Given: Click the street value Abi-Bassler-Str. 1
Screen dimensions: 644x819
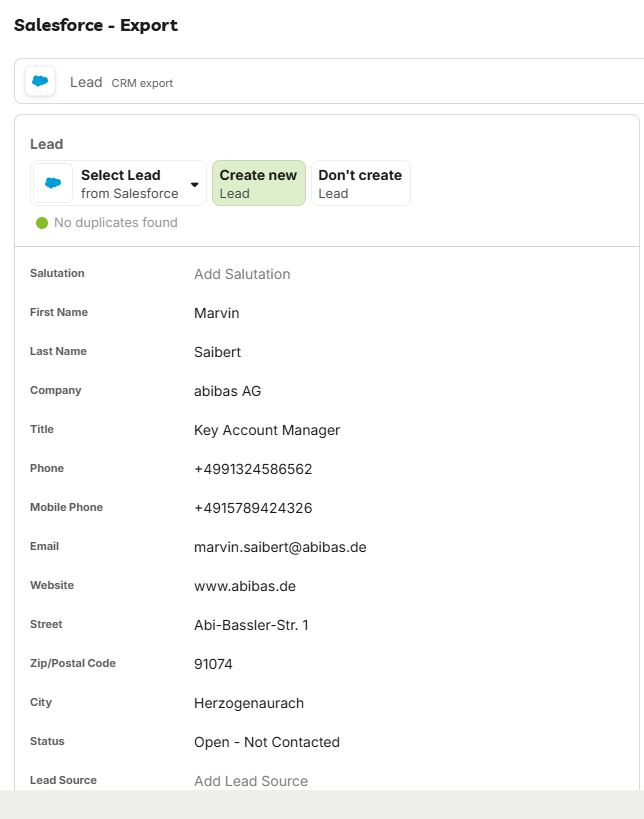Looking at the screenshot, I should [251, 625].
